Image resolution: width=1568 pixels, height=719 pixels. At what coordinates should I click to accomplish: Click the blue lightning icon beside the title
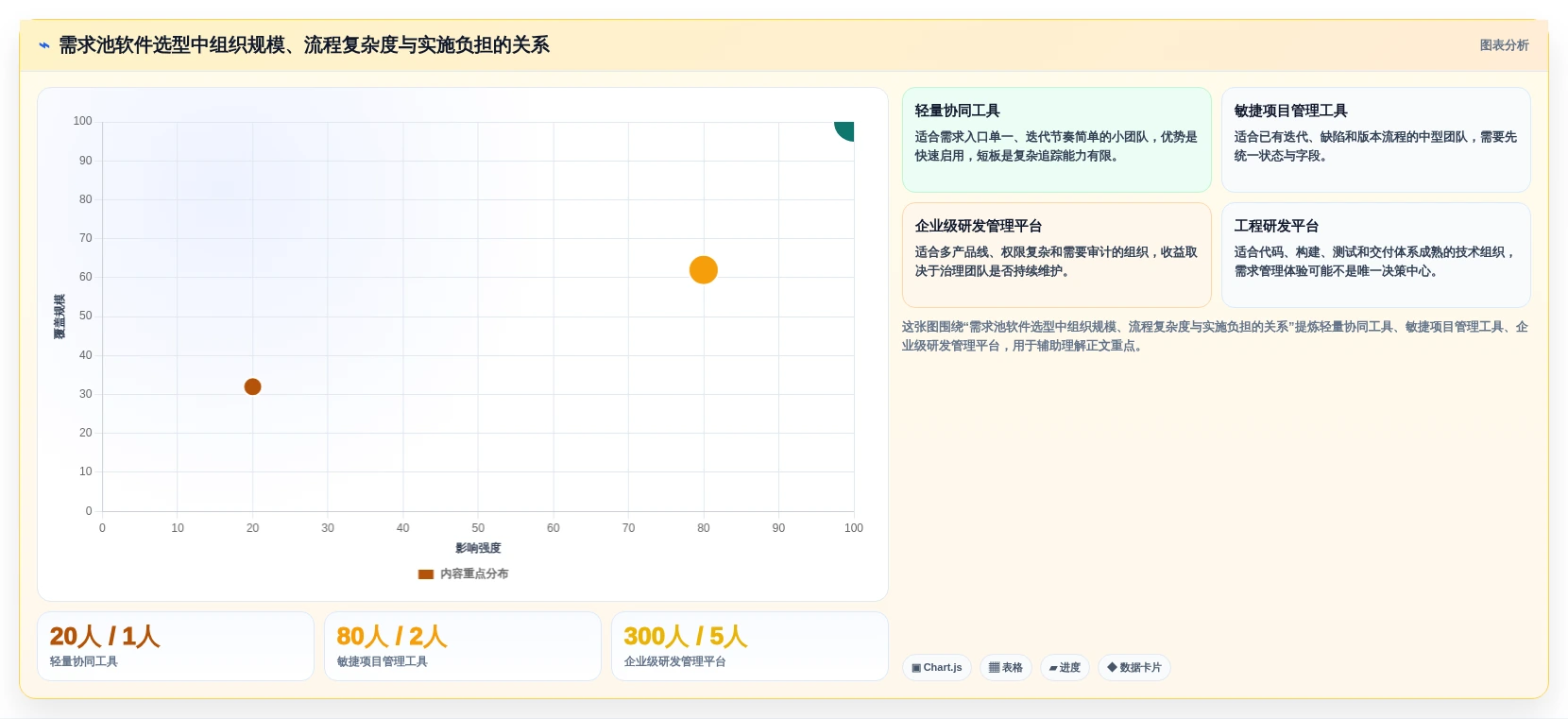[x=43, y=45]
